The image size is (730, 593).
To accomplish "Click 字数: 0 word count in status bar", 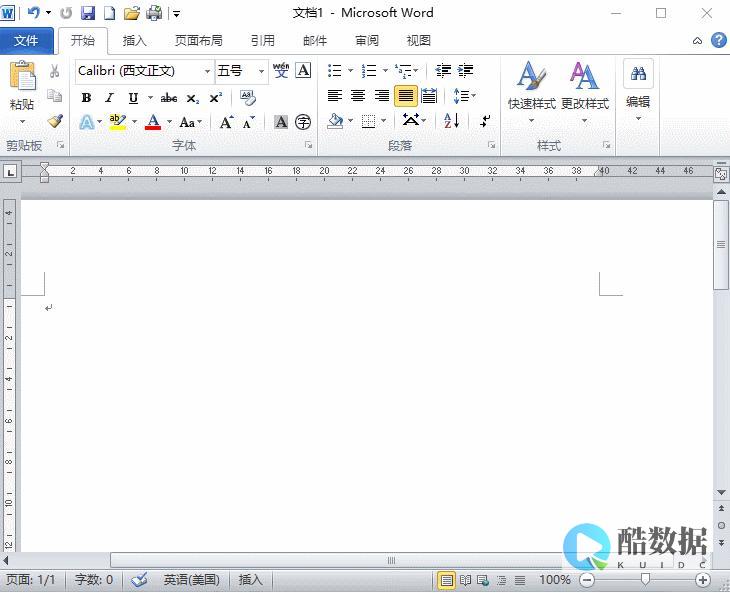I will pos(94,580).
